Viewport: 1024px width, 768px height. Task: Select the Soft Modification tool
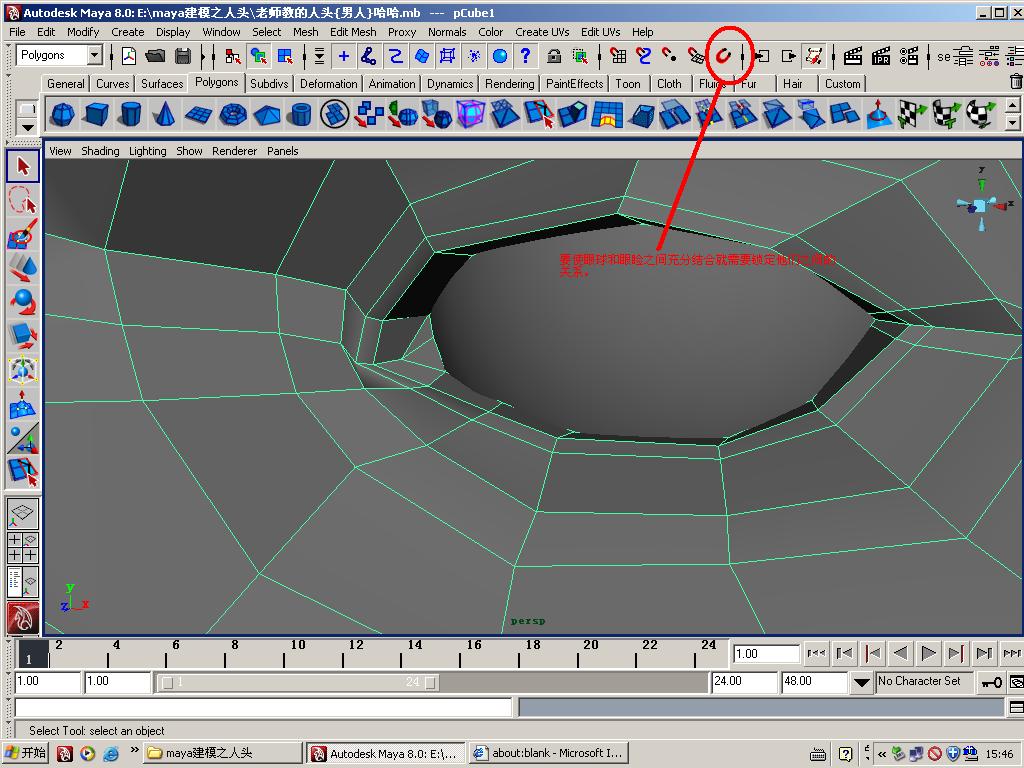(x=23, y=404)
